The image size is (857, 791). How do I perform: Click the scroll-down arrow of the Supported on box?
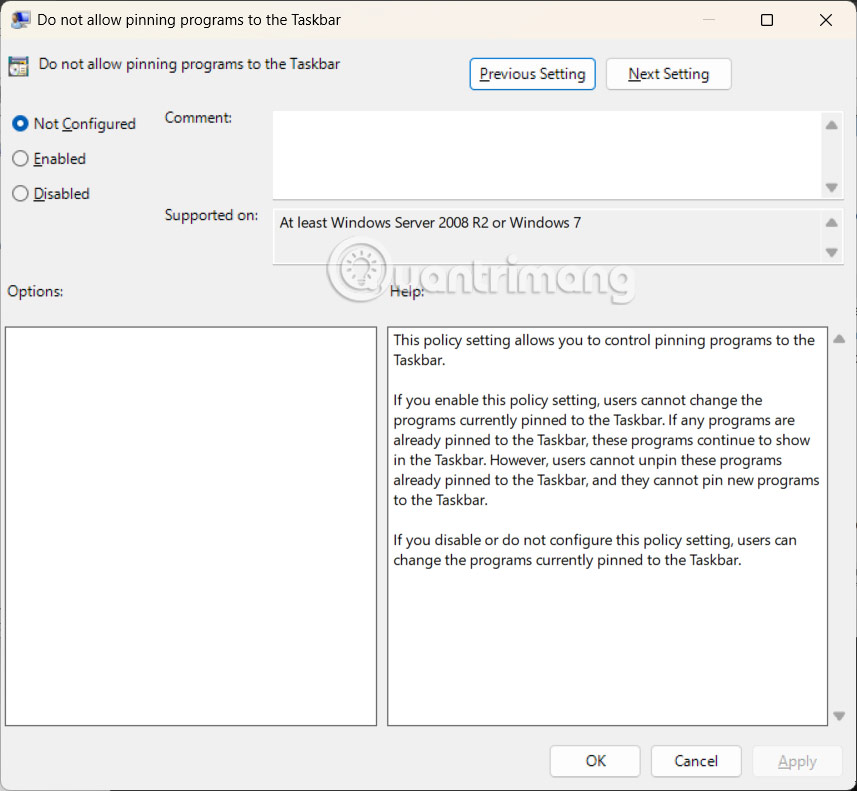[x=831, y=251]
